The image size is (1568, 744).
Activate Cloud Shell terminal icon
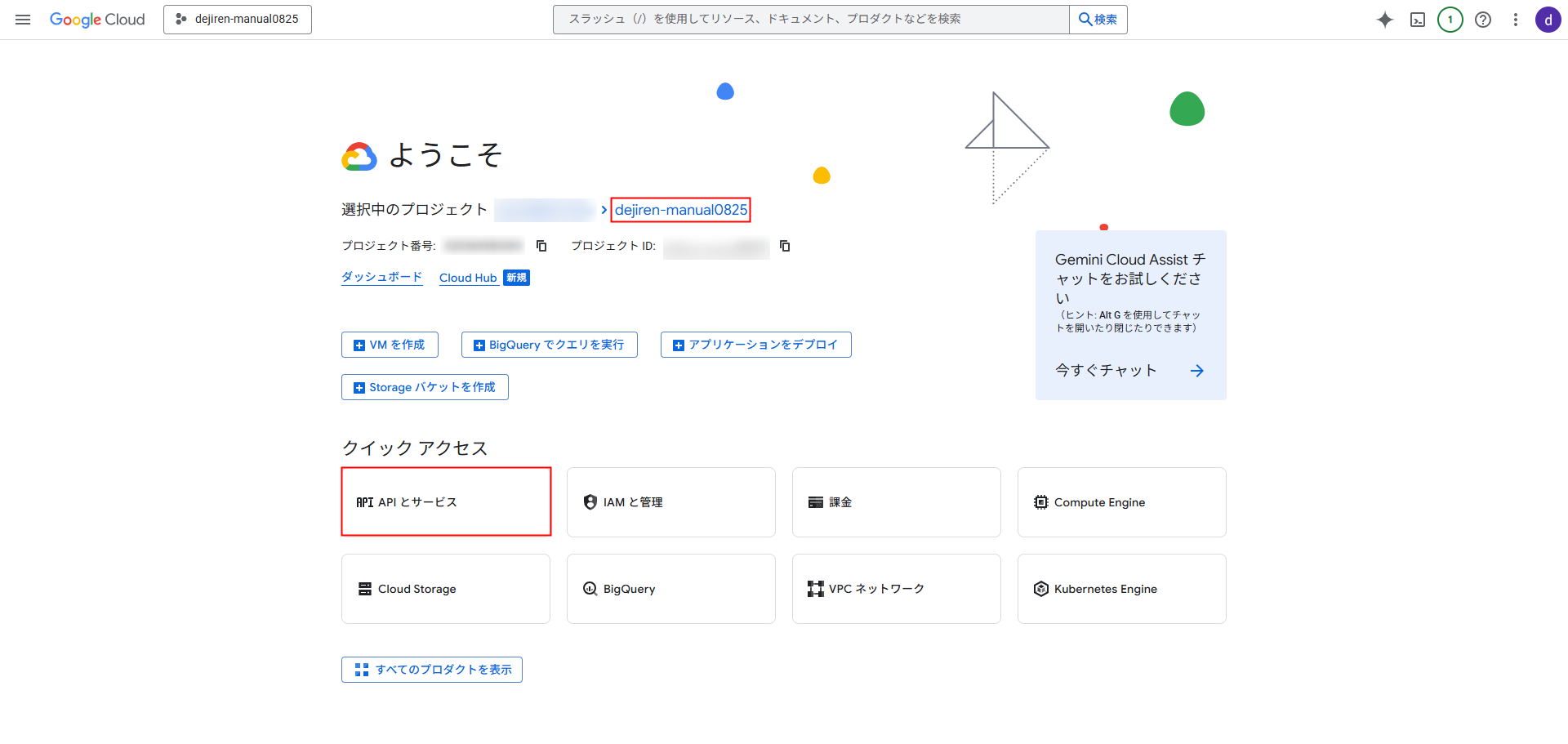coord(1418,20)
